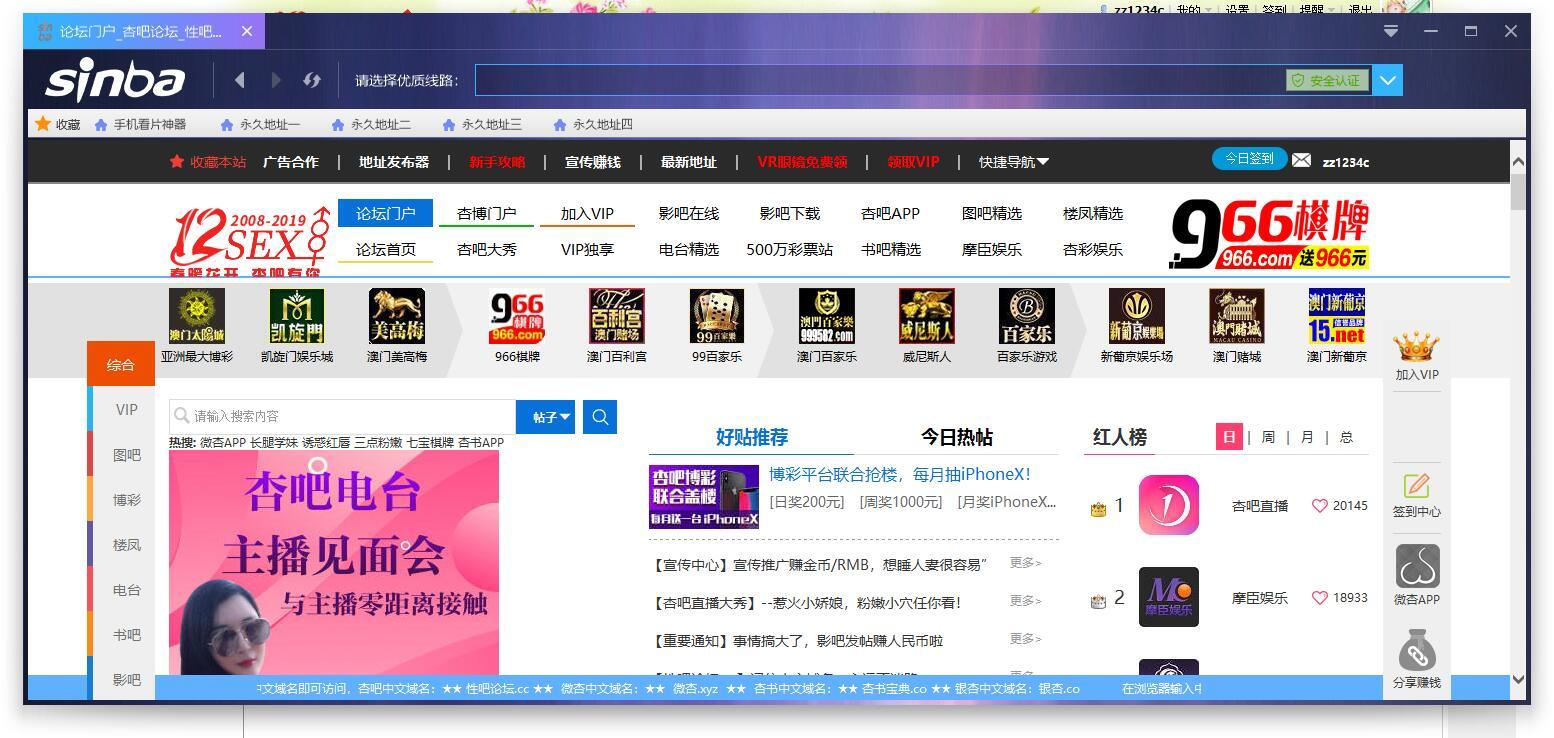
Task: Reload the page using the refresh icon
Action: (x=312, y=80)
